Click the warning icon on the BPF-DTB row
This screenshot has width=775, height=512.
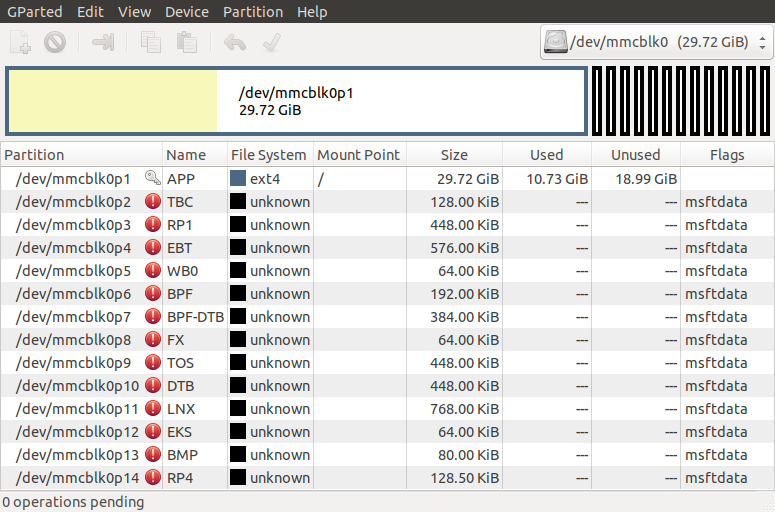click(153, 316)
